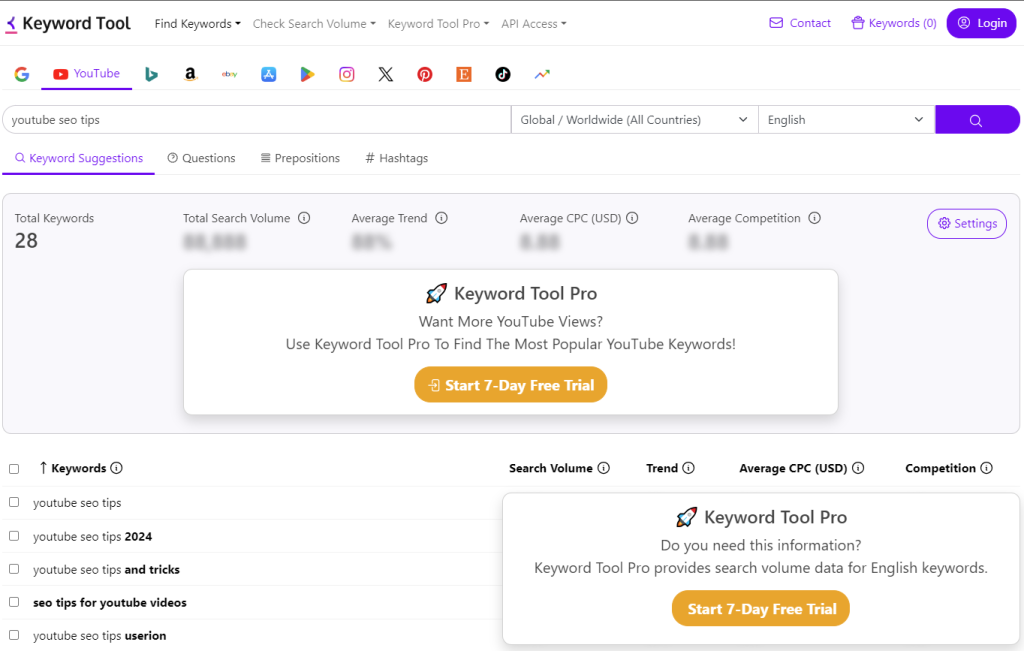Viewport: 1024px width, 651px height.
Task: Click the 'youtube seo tips userion' text
Action: [x=100, y=635]
